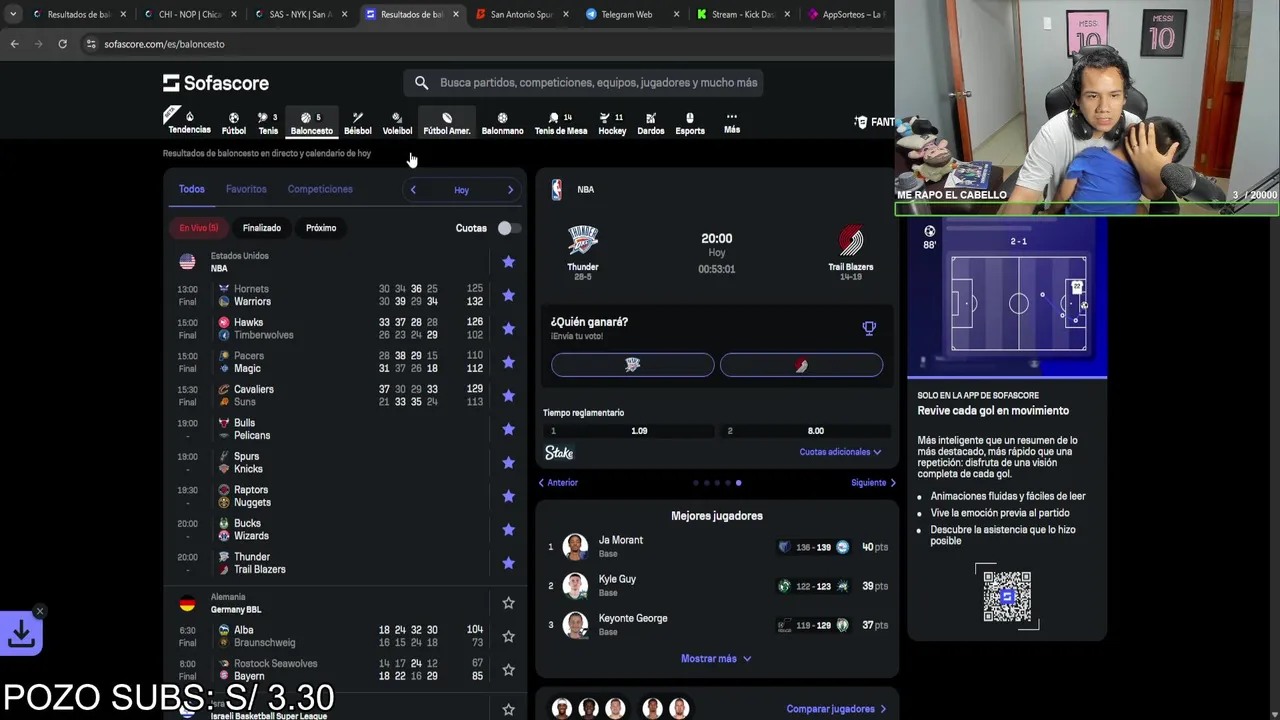The height and width of the screenshot is (720, 1280).
Task: Click the trophy icon in ¿Quién ganará?
Action: click(x=869, y=328)
